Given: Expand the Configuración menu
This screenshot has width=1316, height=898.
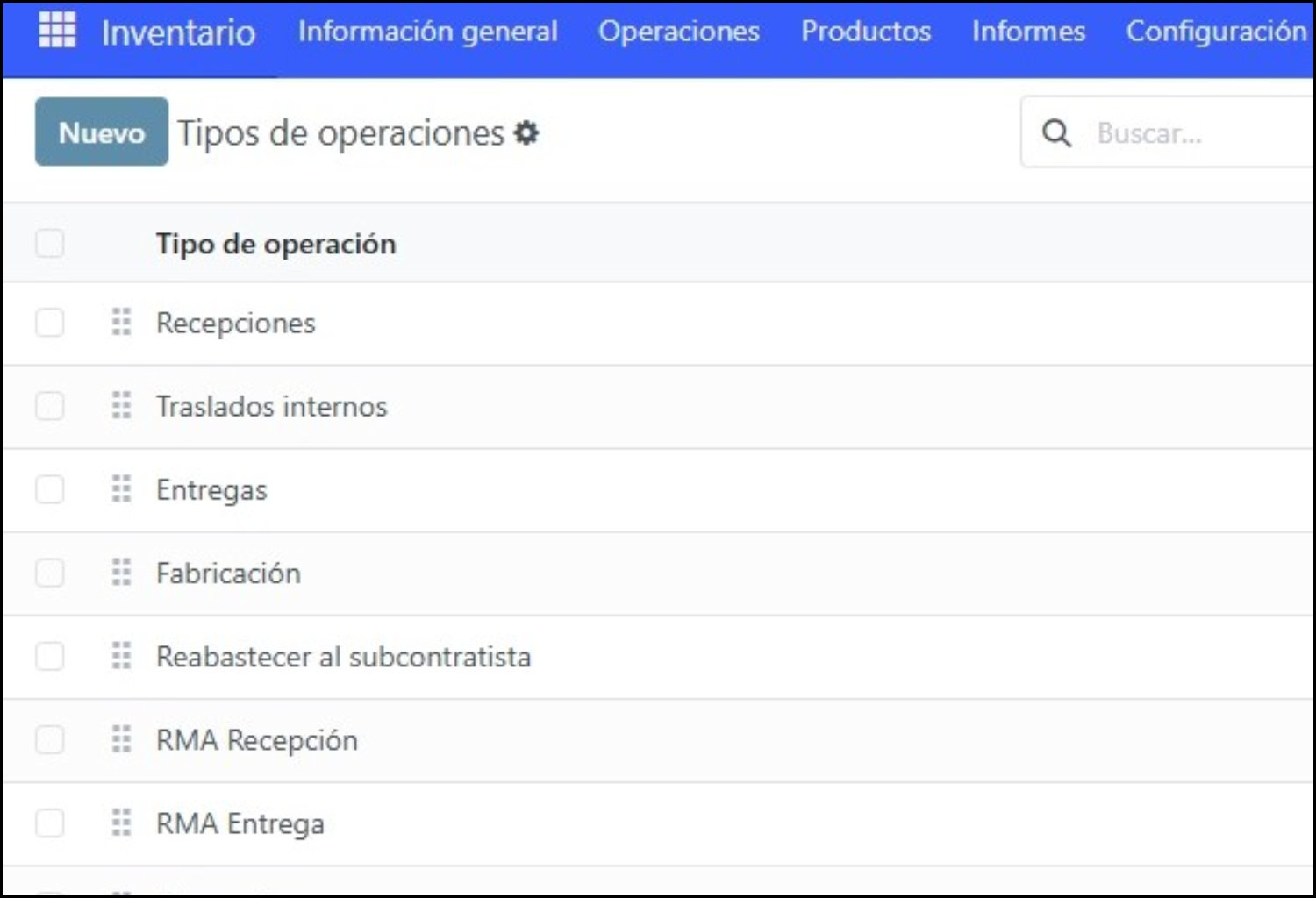Looking at the screenshot, I should coord(1216,32).
